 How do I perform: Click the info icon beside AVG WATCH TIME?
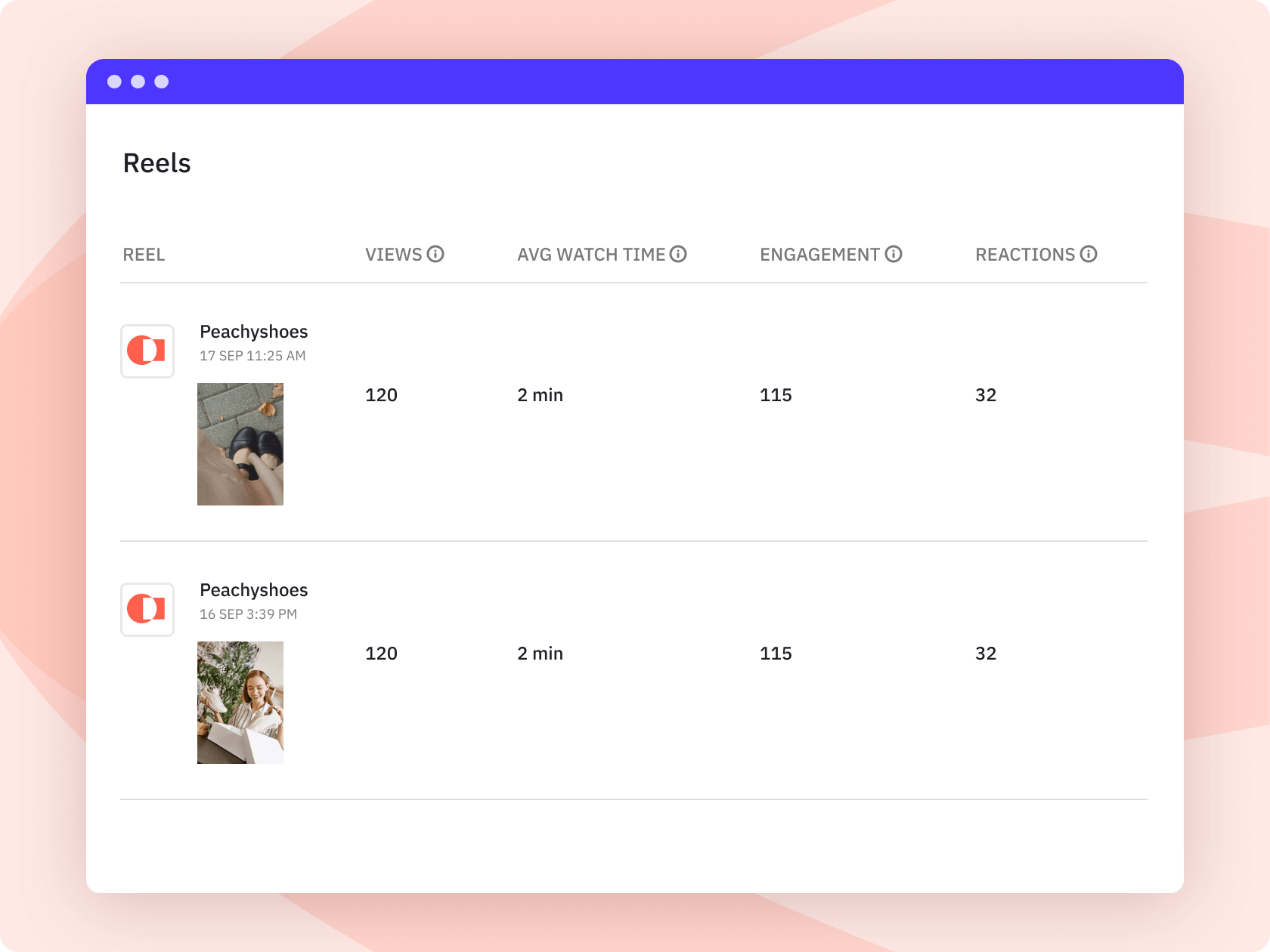coord(678,254)
